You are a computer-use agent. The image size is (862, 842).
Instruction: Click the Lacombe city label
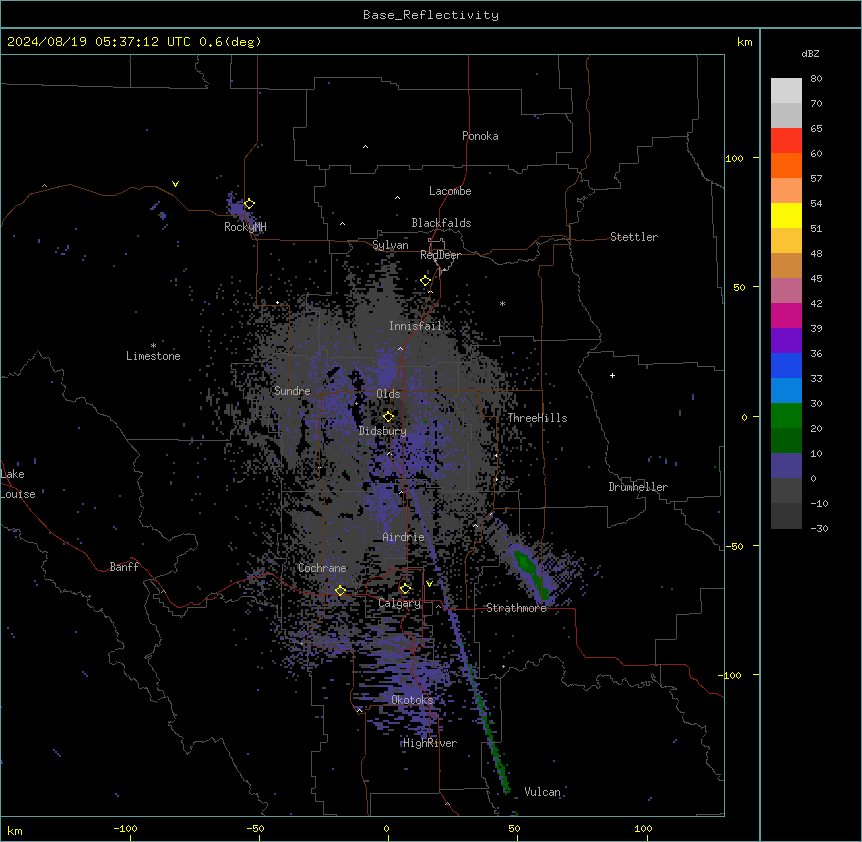[450, 191]
